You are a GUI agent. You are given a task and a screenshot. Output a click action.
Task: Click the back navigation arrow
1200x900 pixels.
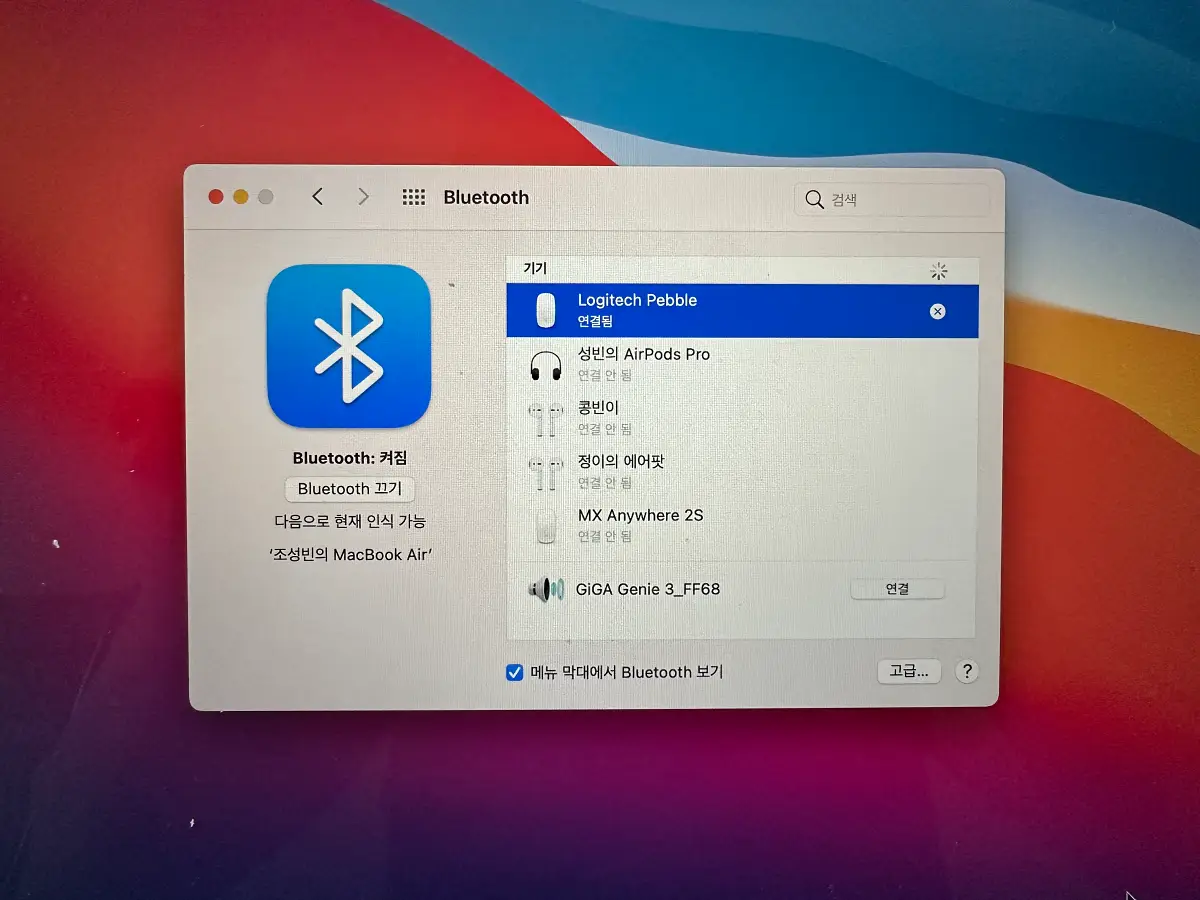tap(317, 197)
